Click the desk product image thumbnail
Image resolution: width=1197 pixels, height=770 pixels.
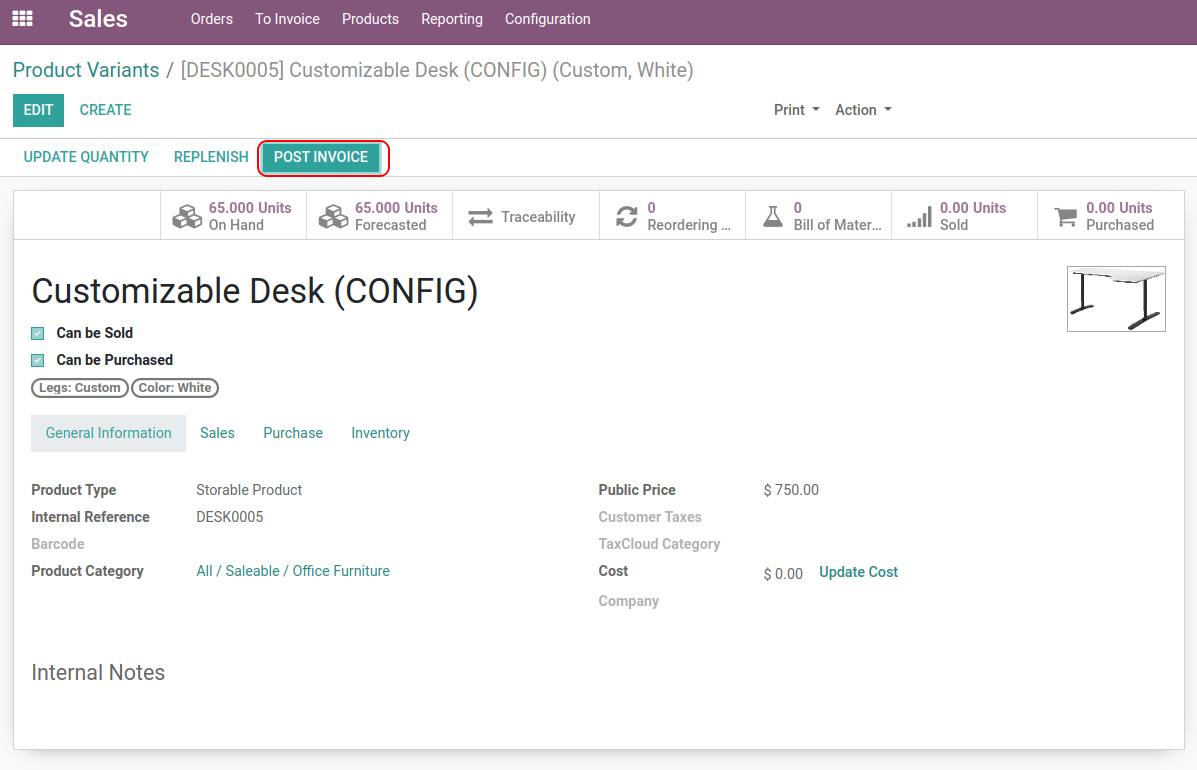[1116, 299]
